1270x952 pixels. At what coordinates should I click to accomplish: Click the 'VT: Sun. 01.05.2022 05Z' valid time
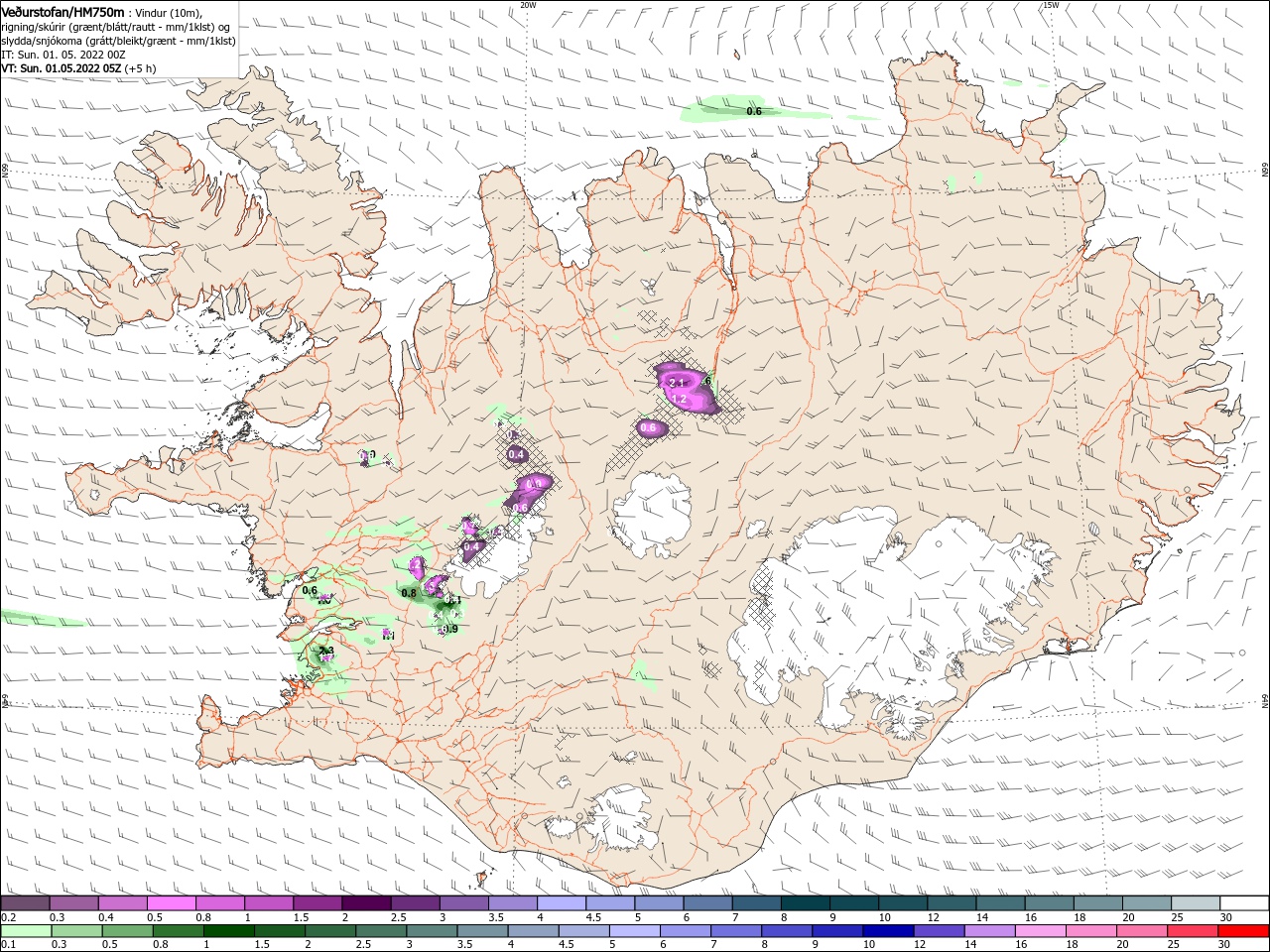pos(61,68)
